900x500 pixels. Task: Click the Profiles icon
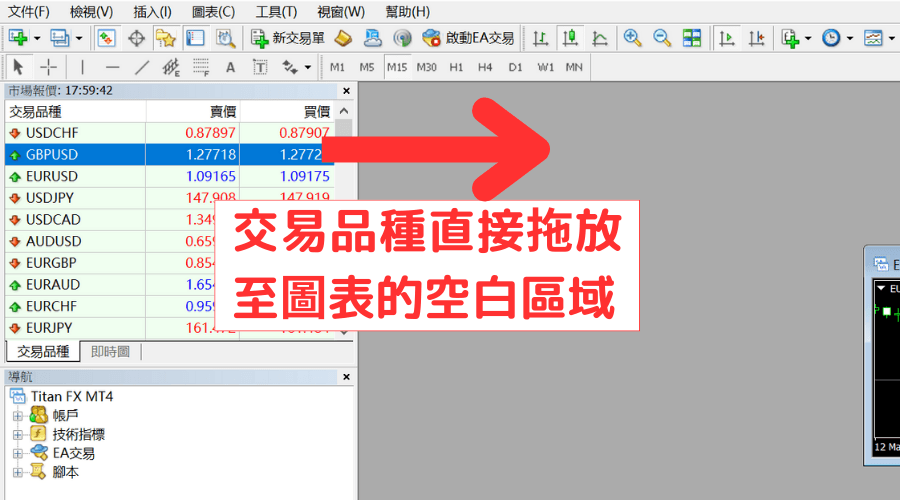pyautogui.click(x=60, y=38)
